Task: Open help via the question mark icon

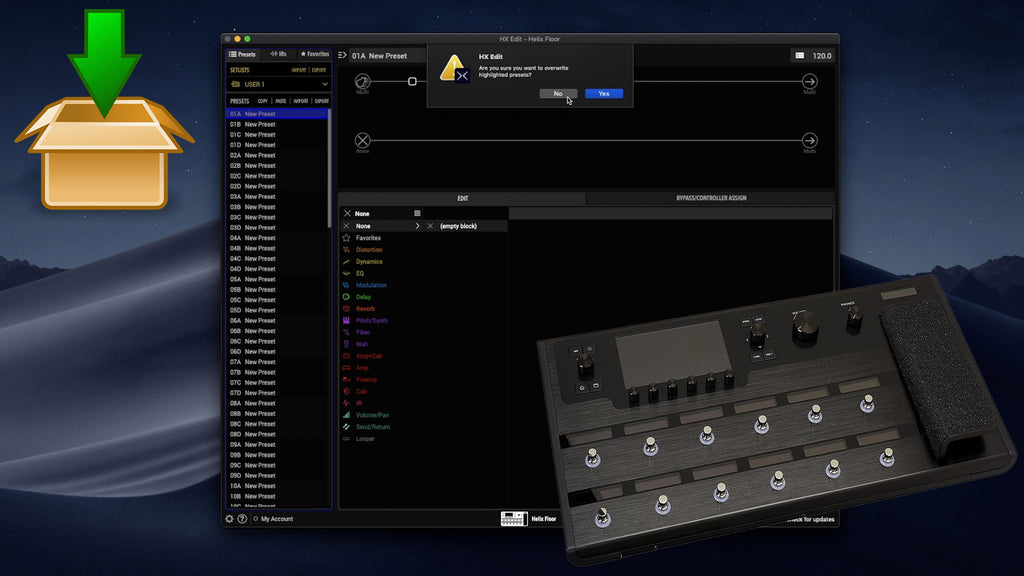Action: coord(242,519)
